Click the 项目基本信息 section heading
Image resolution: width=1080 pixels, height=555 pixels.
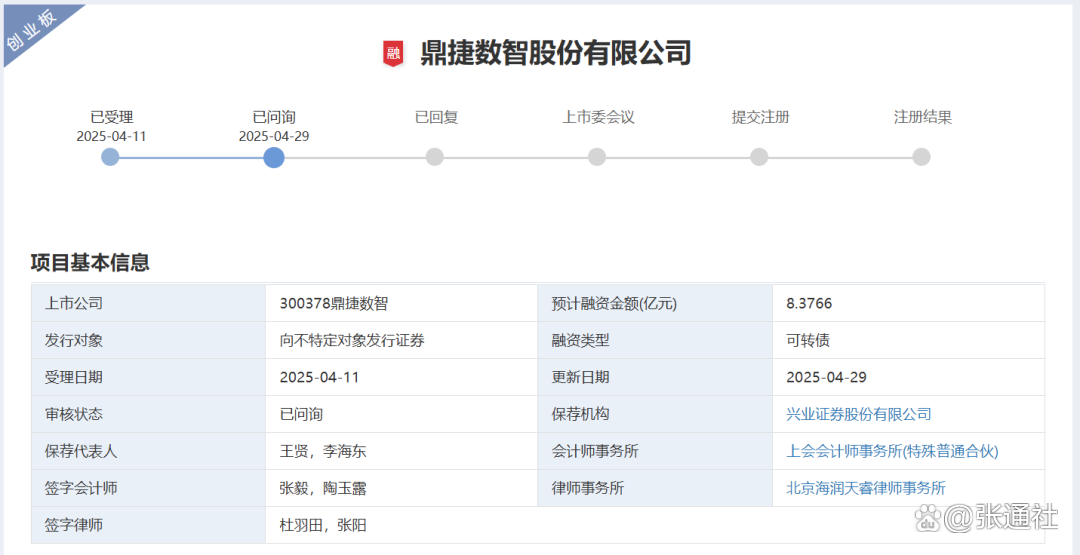click(x=90, y=263)
